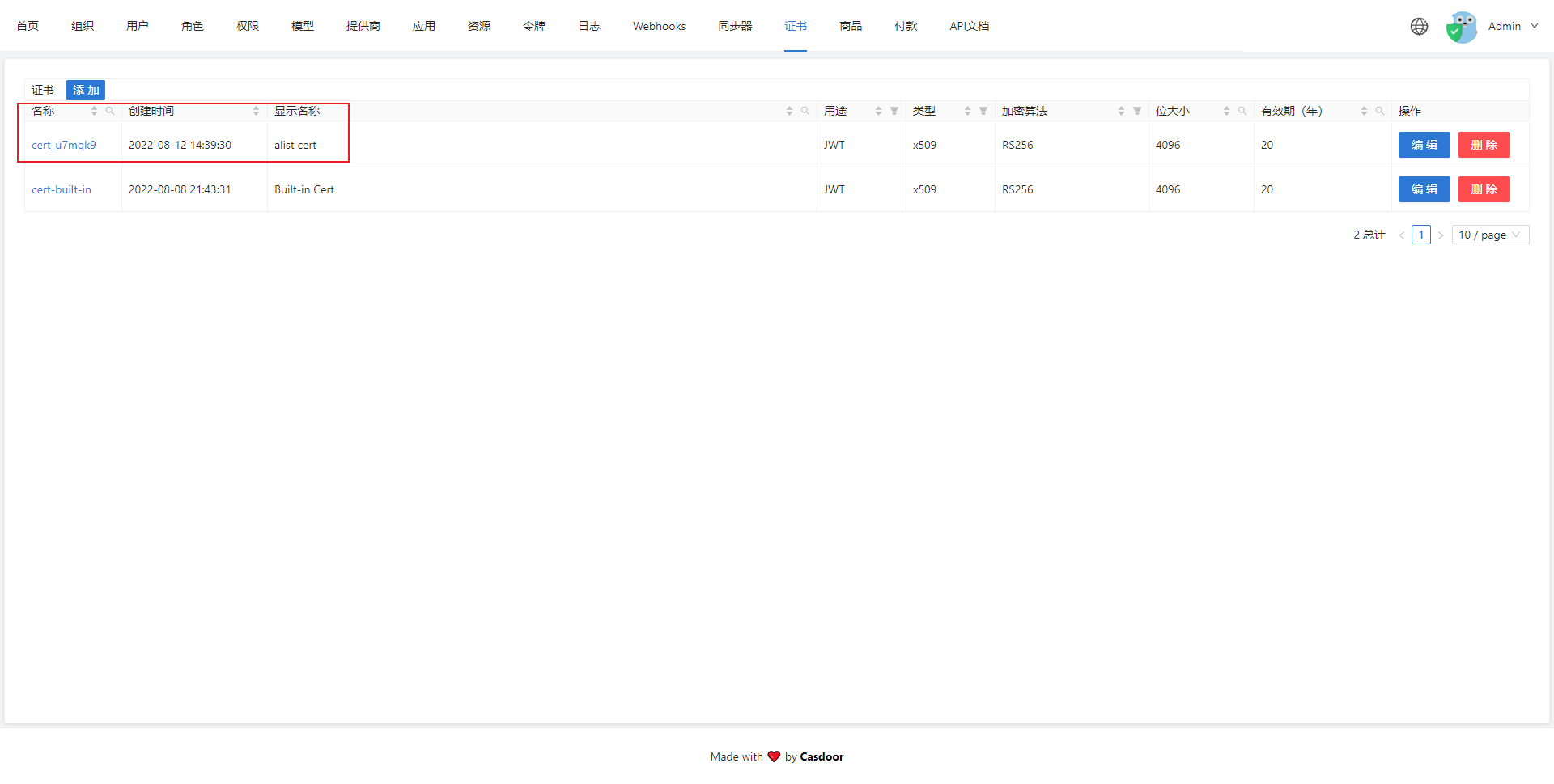Click the globe language switcher icon
This screenshot has height=784, width=1554.
tap(1419, 26)
